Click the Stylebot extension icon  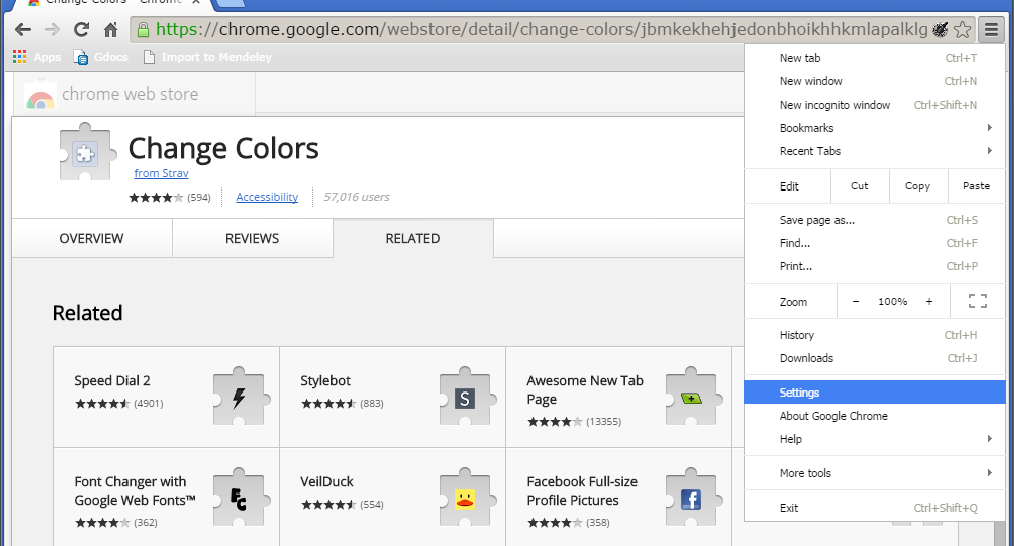[464, 398]
